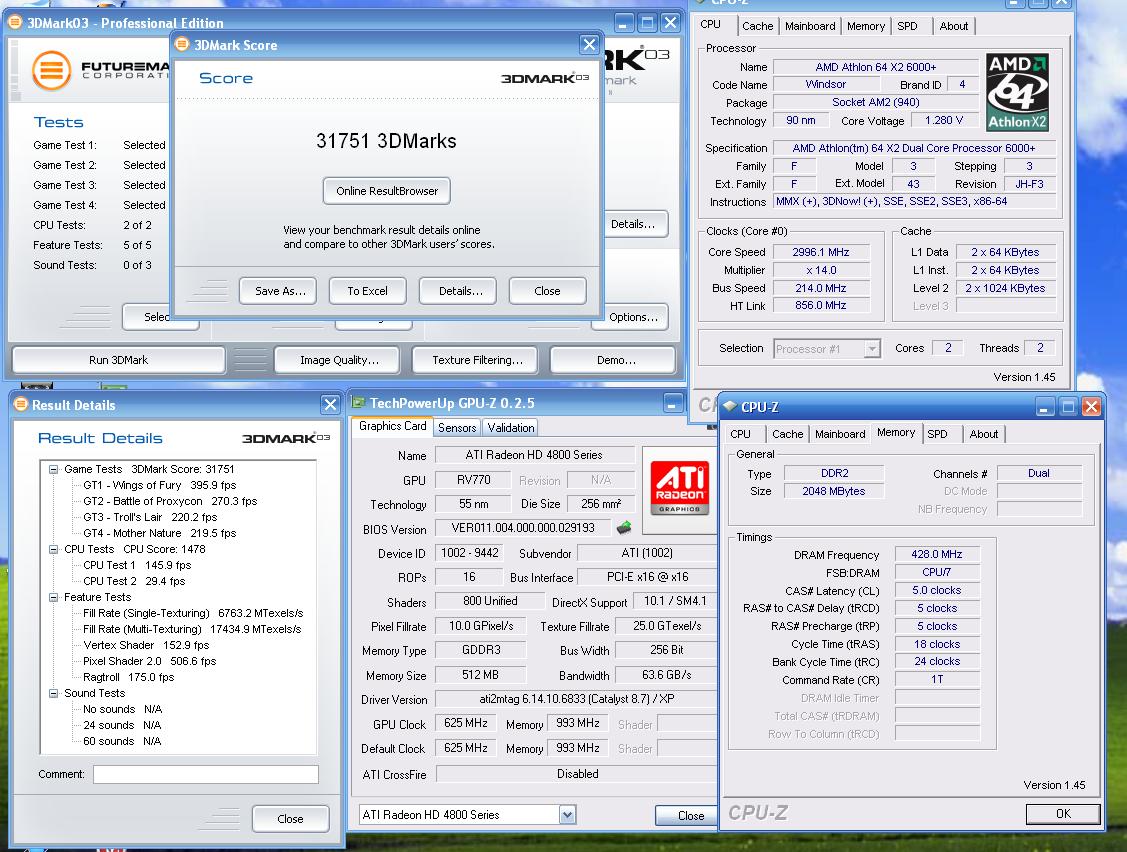Click the GPU-Z title bar icon

pyautogui.click(x=358, y=403)
